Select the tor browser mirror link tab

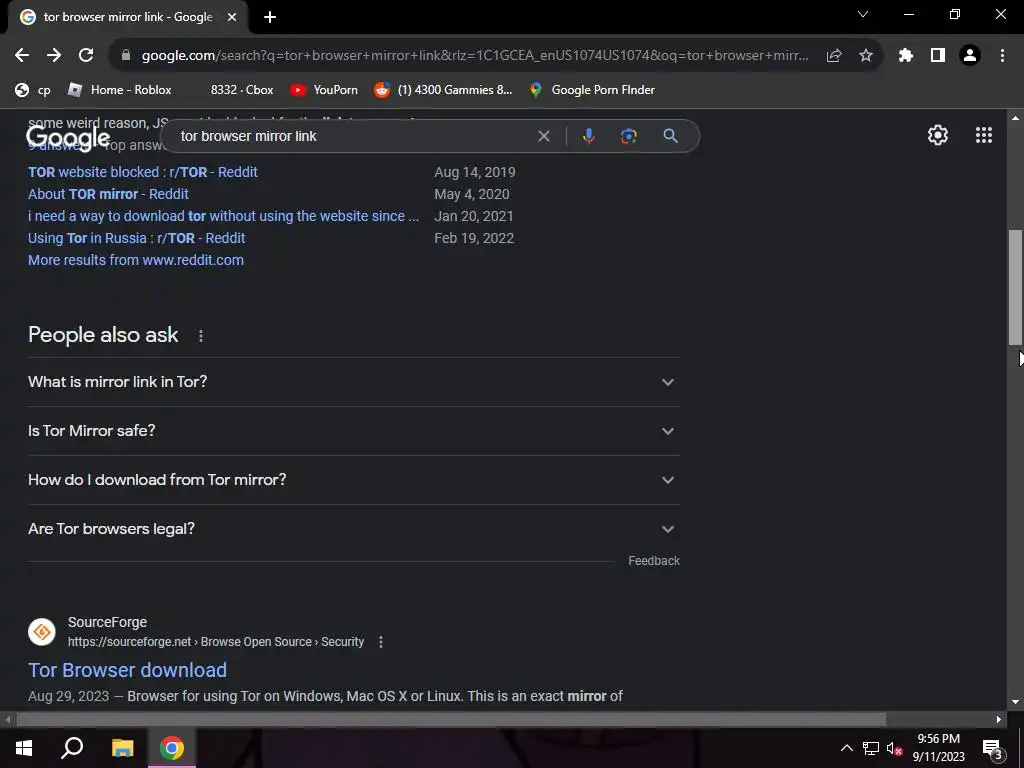127,17
